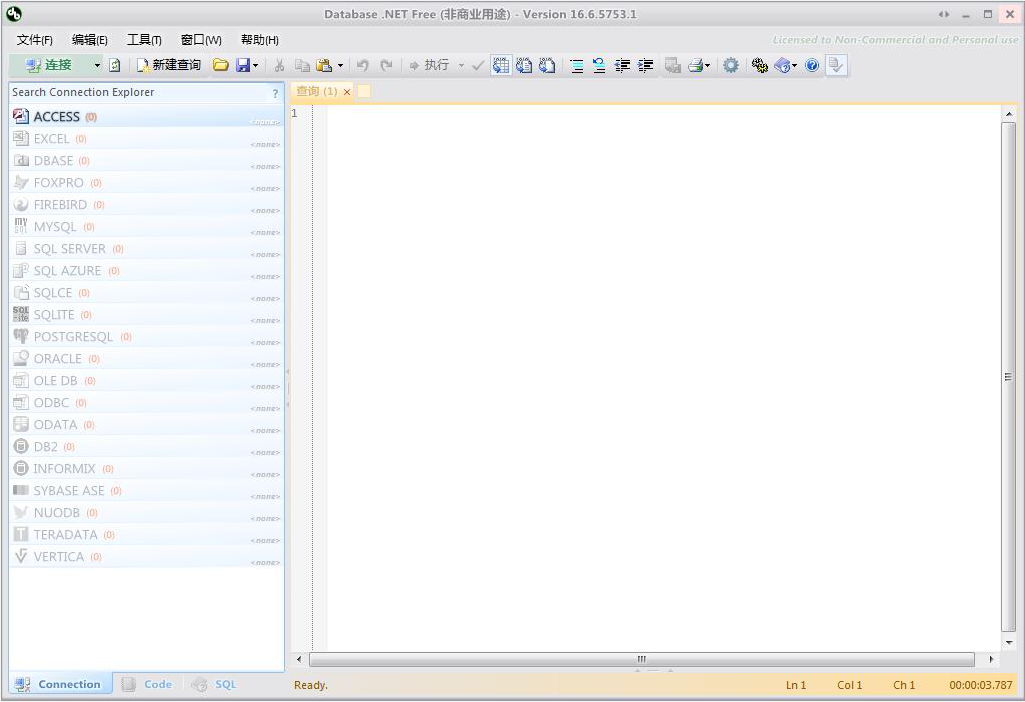Screen dimensions: 1025x702
Task: Toggle the results-to-grid view button
Action: coord(501,65)
